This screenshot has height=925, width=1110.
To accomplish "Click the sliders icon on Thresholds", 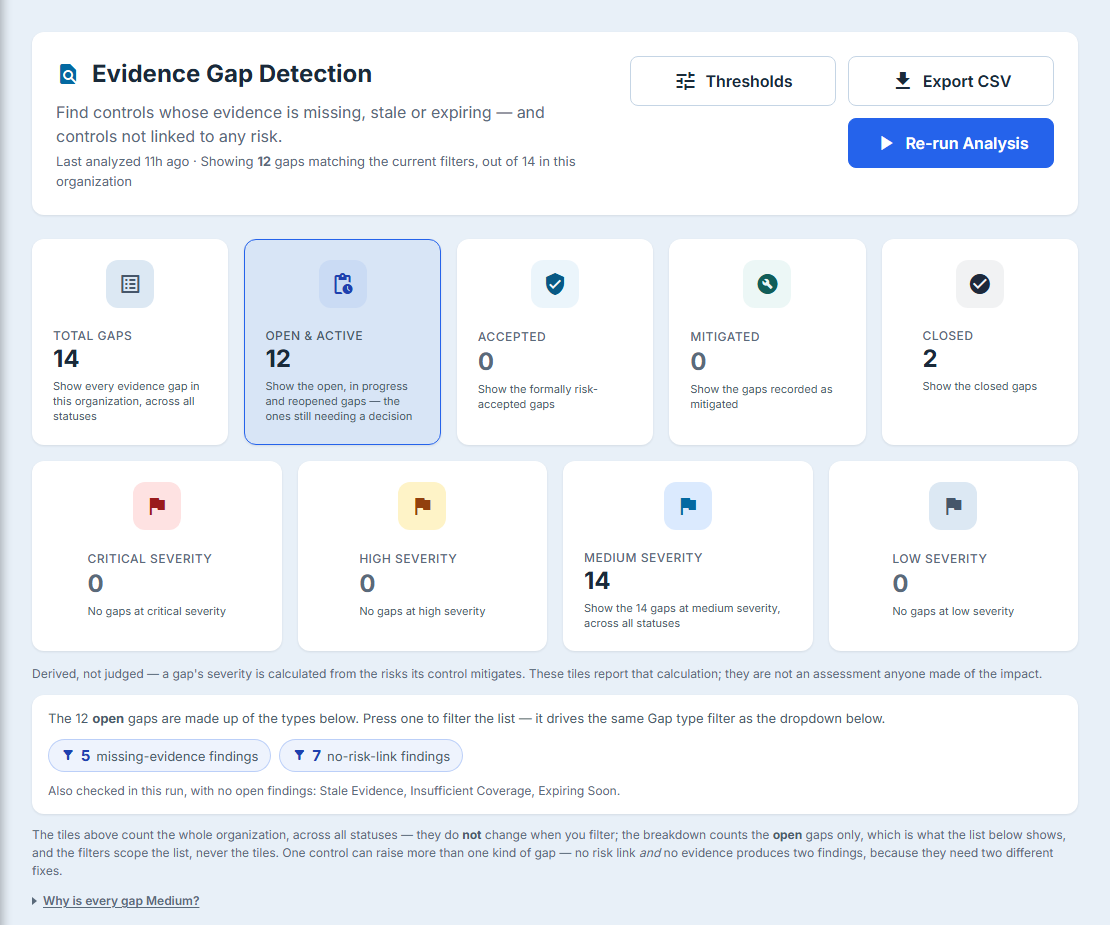I will [685, 81].
